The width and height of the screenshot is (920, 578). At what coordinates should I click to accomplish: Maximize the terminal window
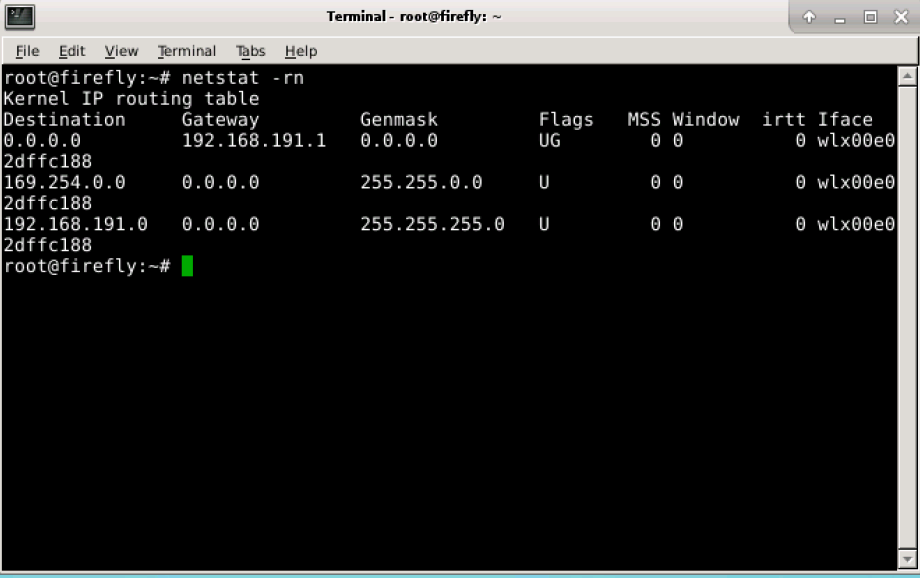(870, 17)
